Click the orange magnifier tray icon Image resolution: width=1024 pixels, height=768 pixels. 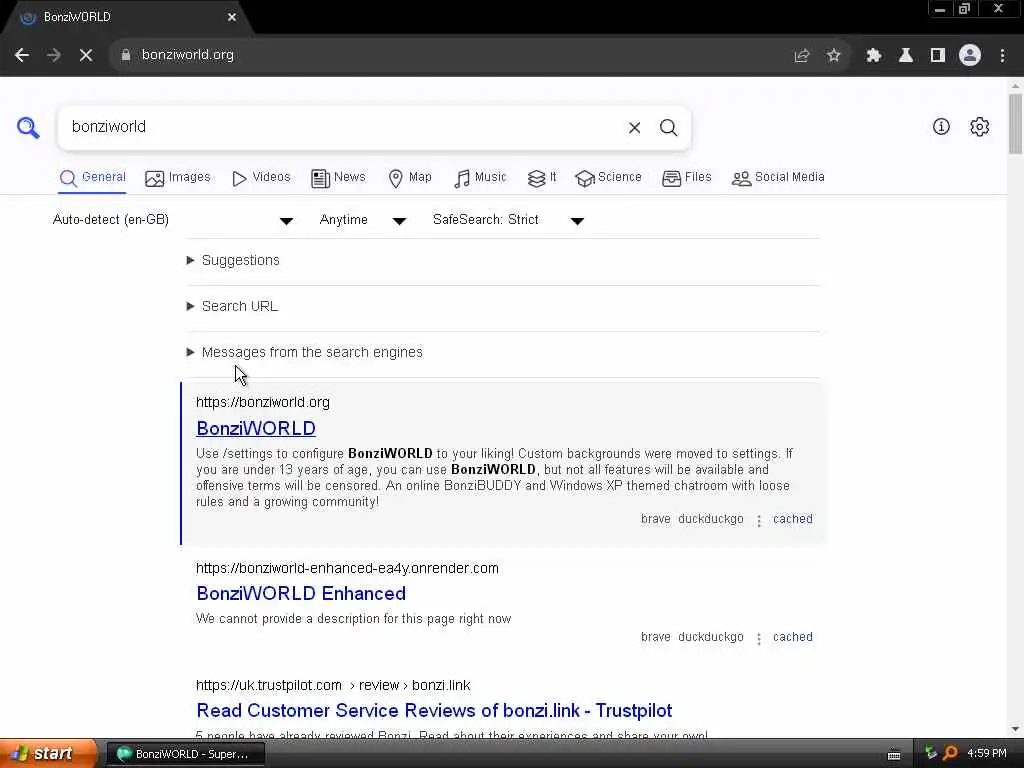pyautogui.click(x=950, y=754)
